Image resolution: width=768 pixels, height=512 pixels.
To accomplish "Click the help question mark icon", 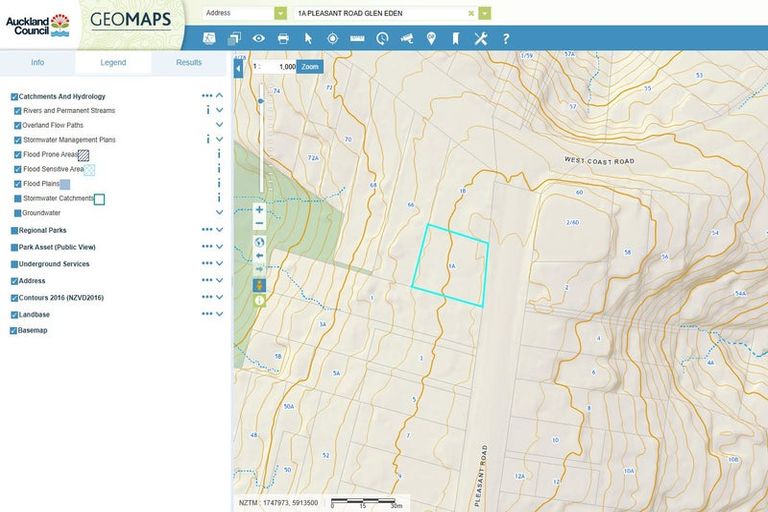I will click(x=506, y=39).
